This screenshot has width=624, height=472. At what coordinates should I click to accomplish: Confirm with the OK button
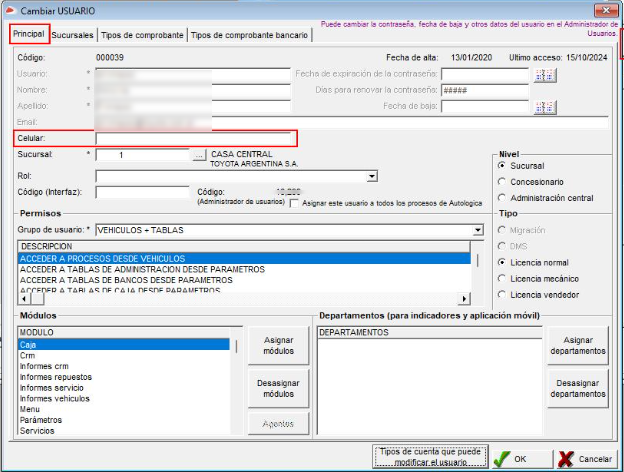pos(522,459)
